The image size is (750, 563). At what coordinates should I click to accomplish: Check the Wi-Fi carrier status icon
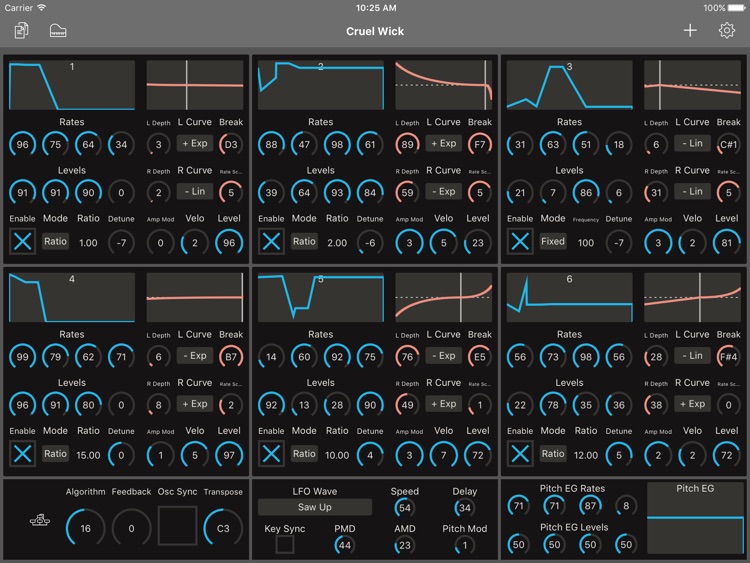[42, 7]
